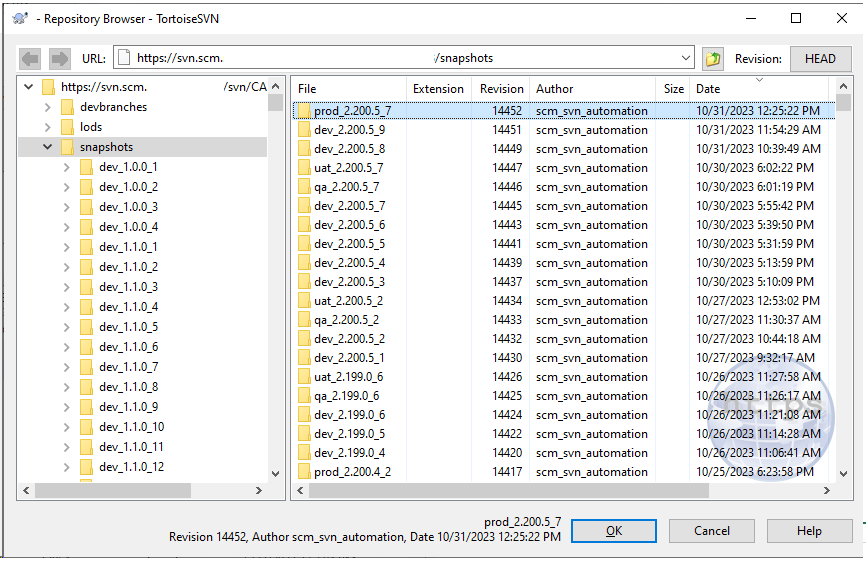This screenshot has width=866, height=562.
Task: Click folder icon of the repository root node
Action: coord(49,87)
